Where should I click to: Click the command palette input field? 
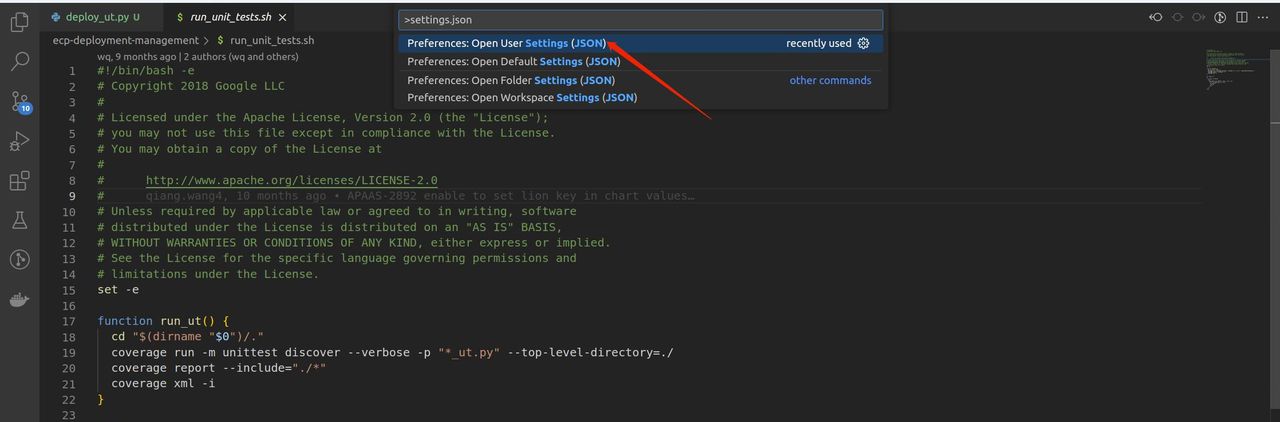coord(640,19)
